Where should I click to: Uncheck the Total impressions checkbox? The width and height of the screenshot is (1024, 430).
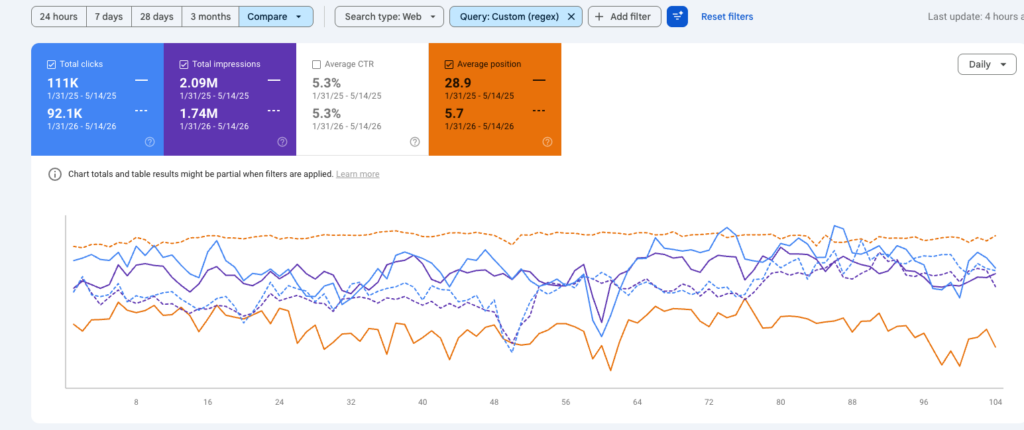pos(184,64)
